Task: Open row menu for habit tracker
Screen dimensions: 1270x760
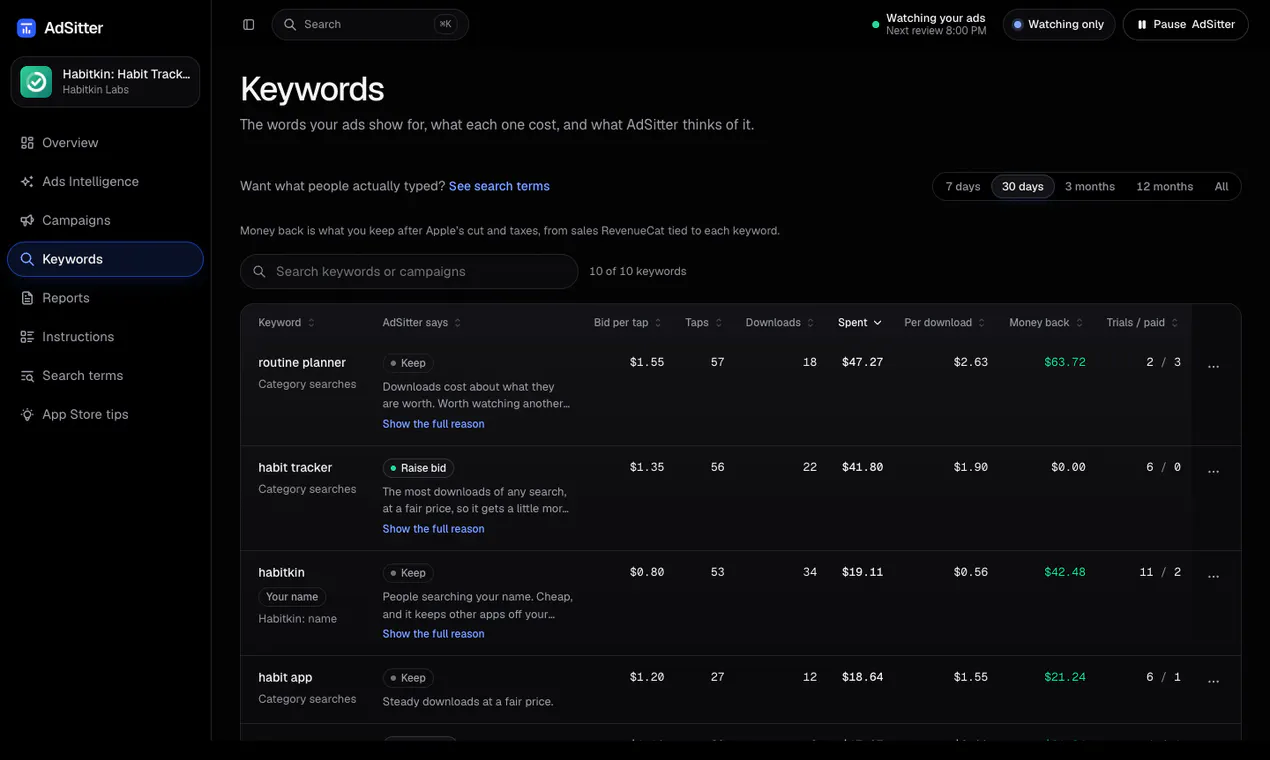Action: (1213, 471)
